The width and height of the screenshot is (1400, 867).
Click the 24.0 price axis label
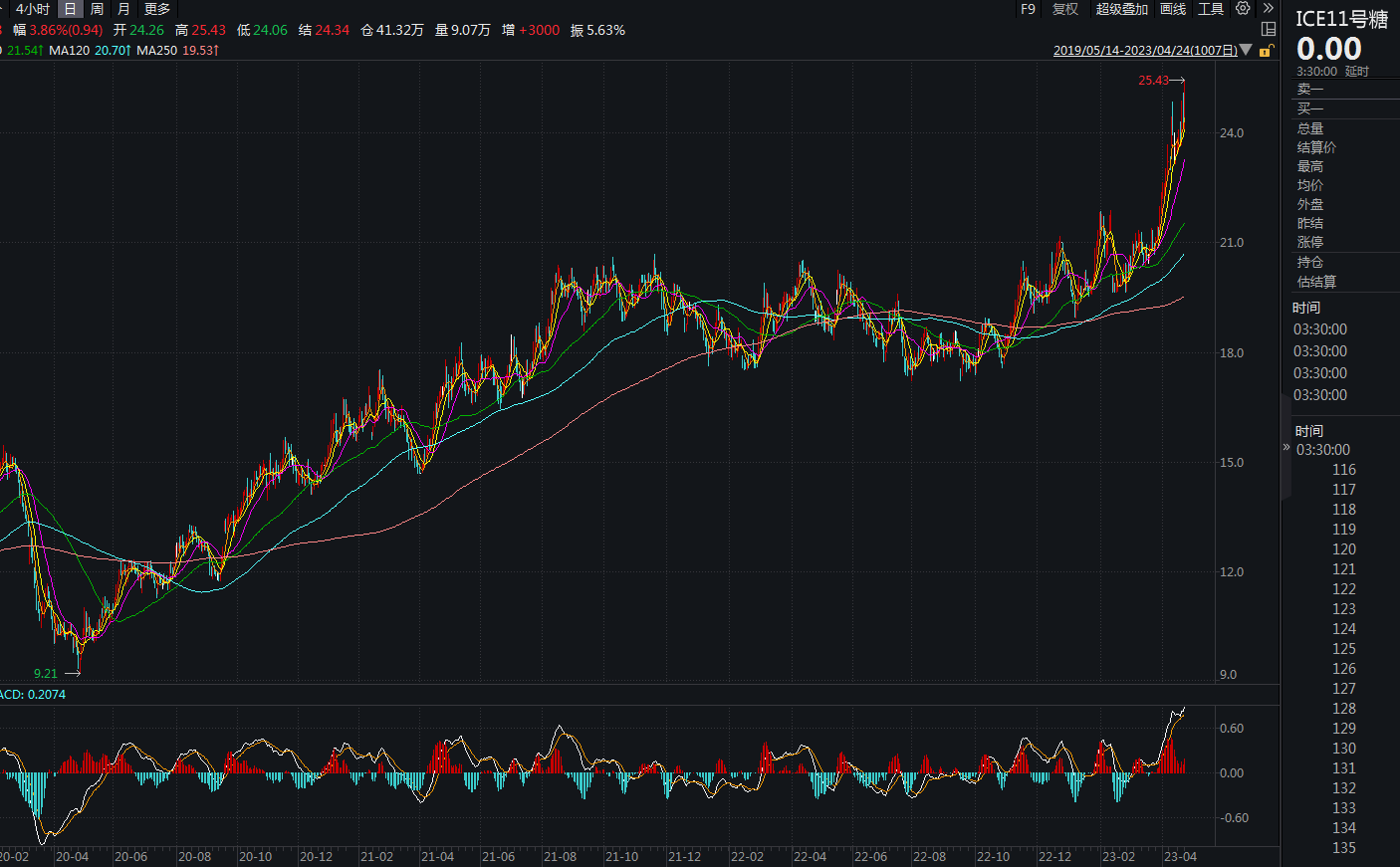[x=1232, y=133]
